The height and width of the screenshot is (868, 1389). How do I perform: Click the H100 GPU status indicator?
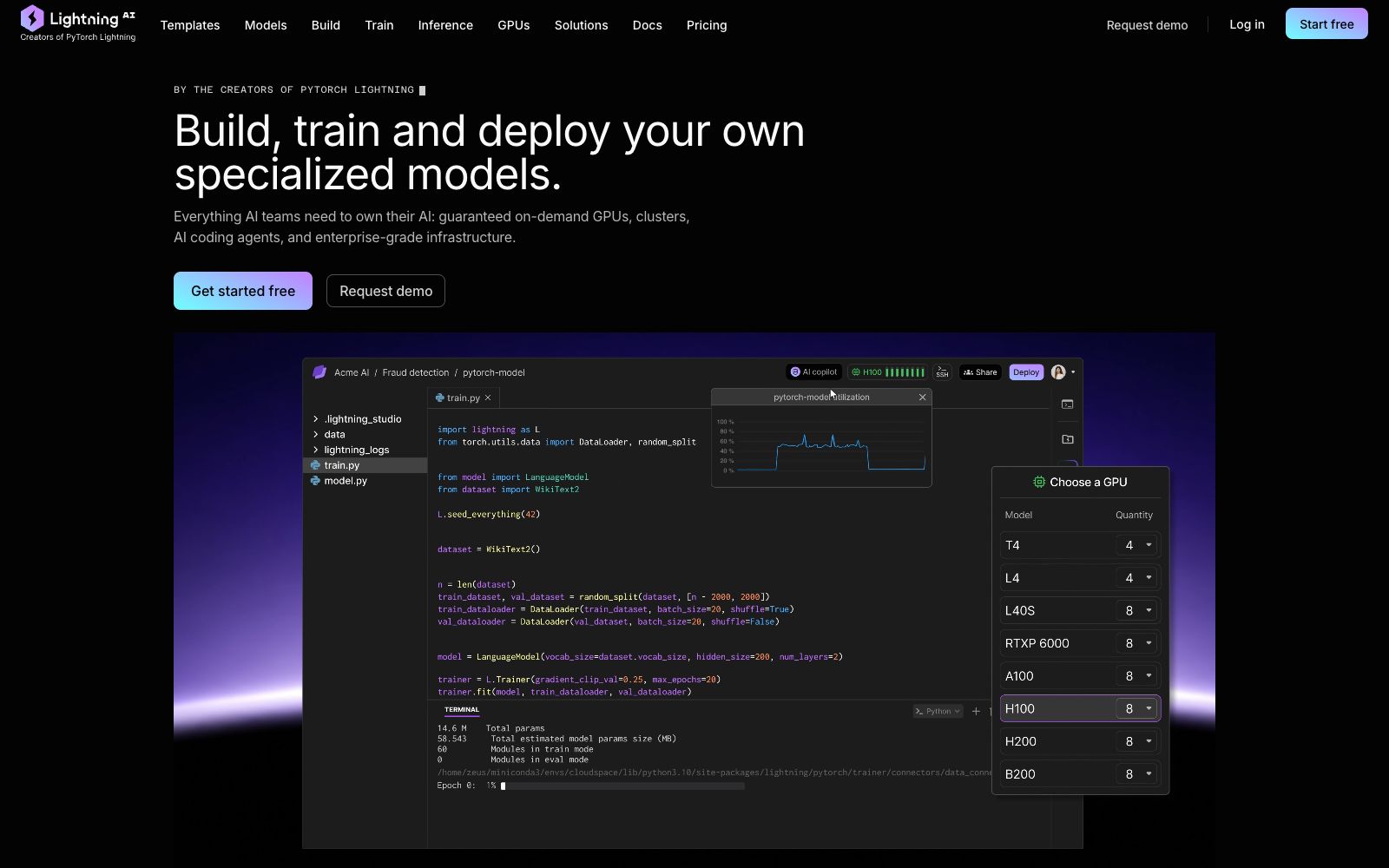(x=887, y=372)
